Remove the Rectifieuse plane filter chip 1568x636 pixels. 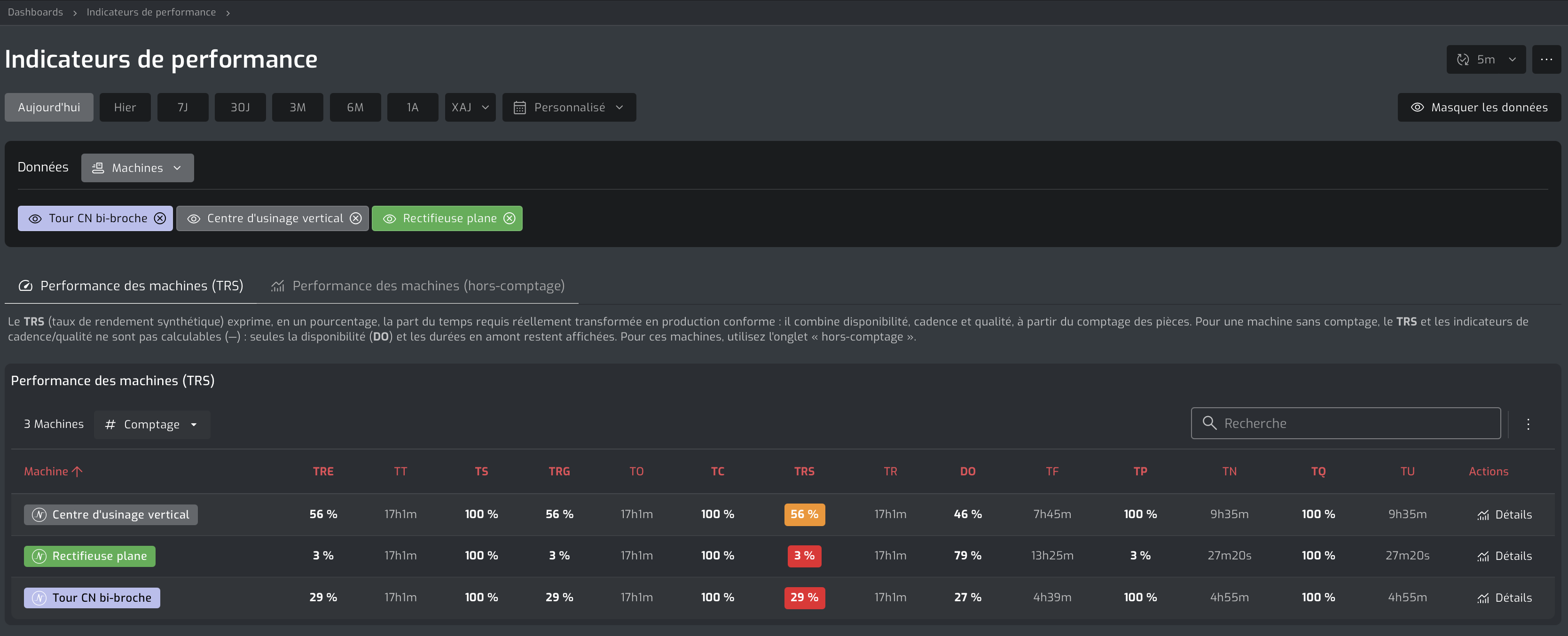(x=510, y=218)
